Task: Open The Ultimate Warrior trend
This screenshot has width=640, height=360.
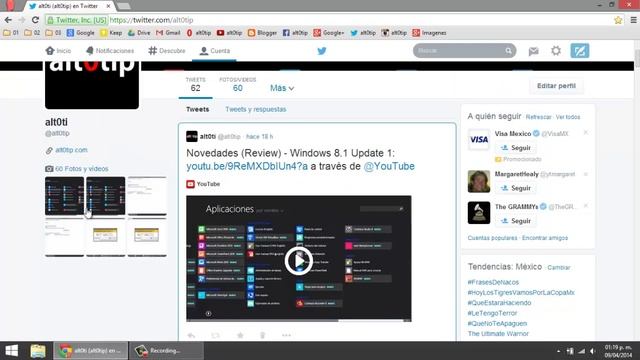Action: point(498,333)
